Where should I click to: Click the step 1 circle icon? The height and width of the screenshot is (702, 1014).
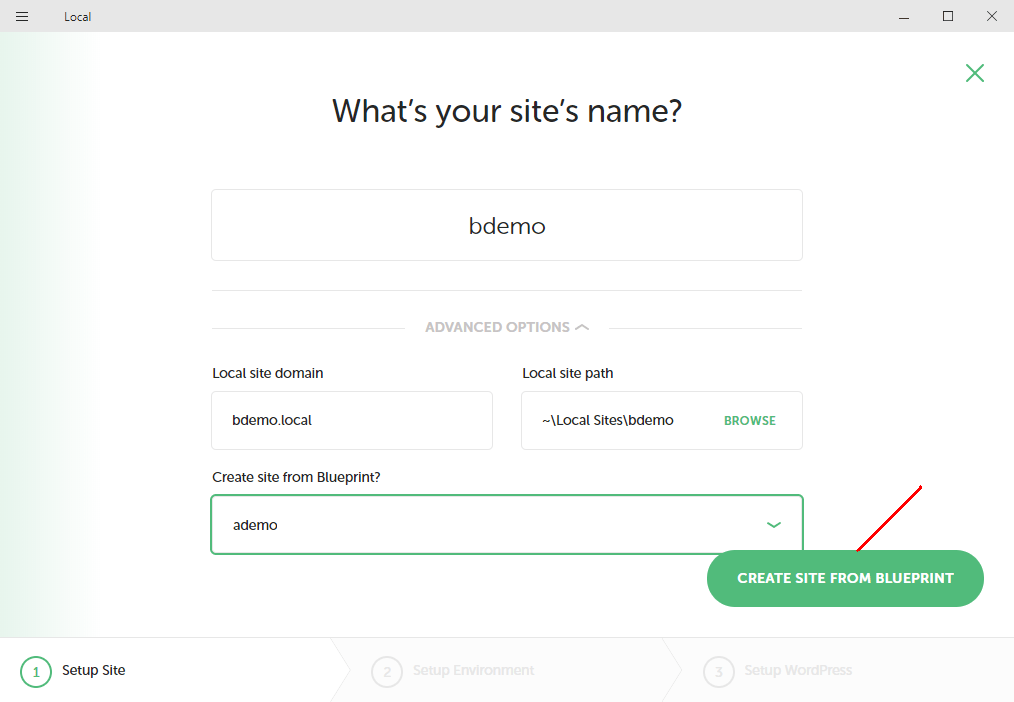coord(36,672)
